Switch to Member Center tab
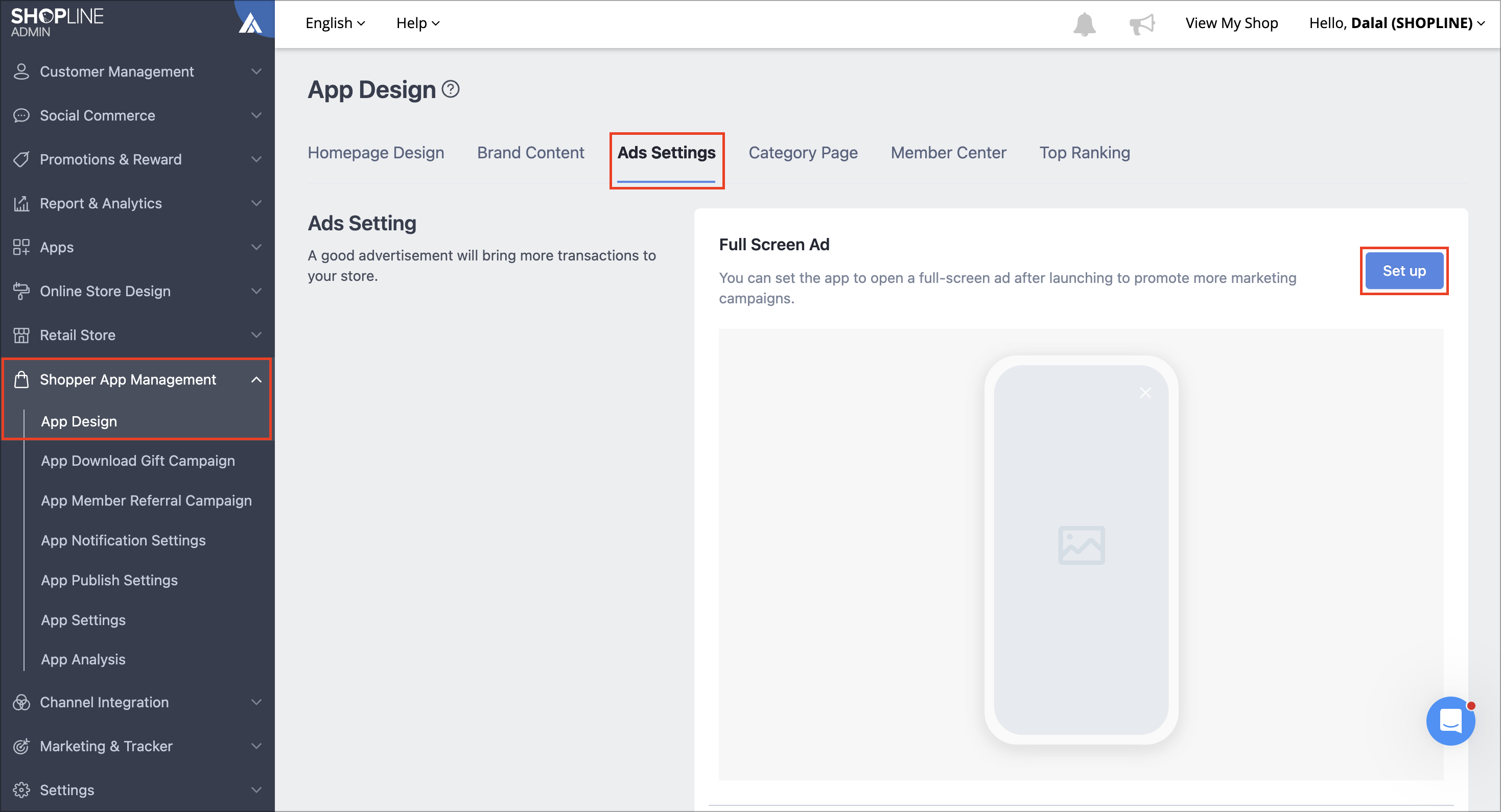Image resolution: width=1501 pixels, height=812 pixels. (948, 153)
